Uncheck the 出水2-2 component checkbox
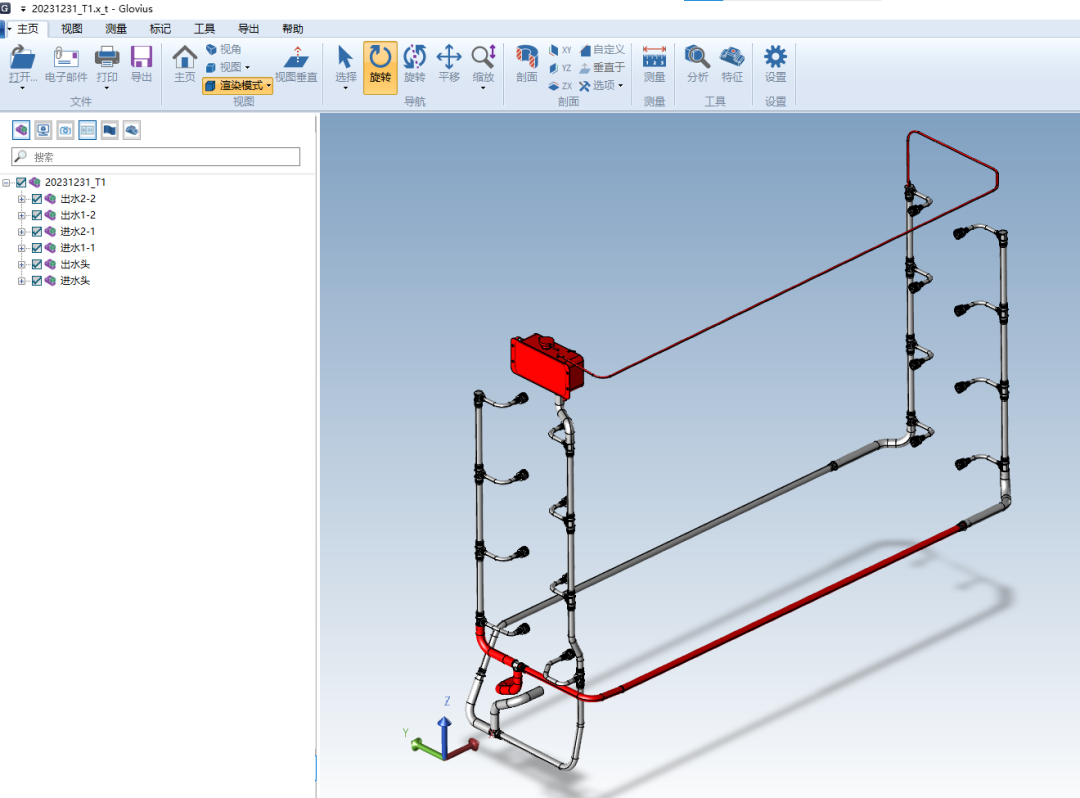 tap(37, 199)
